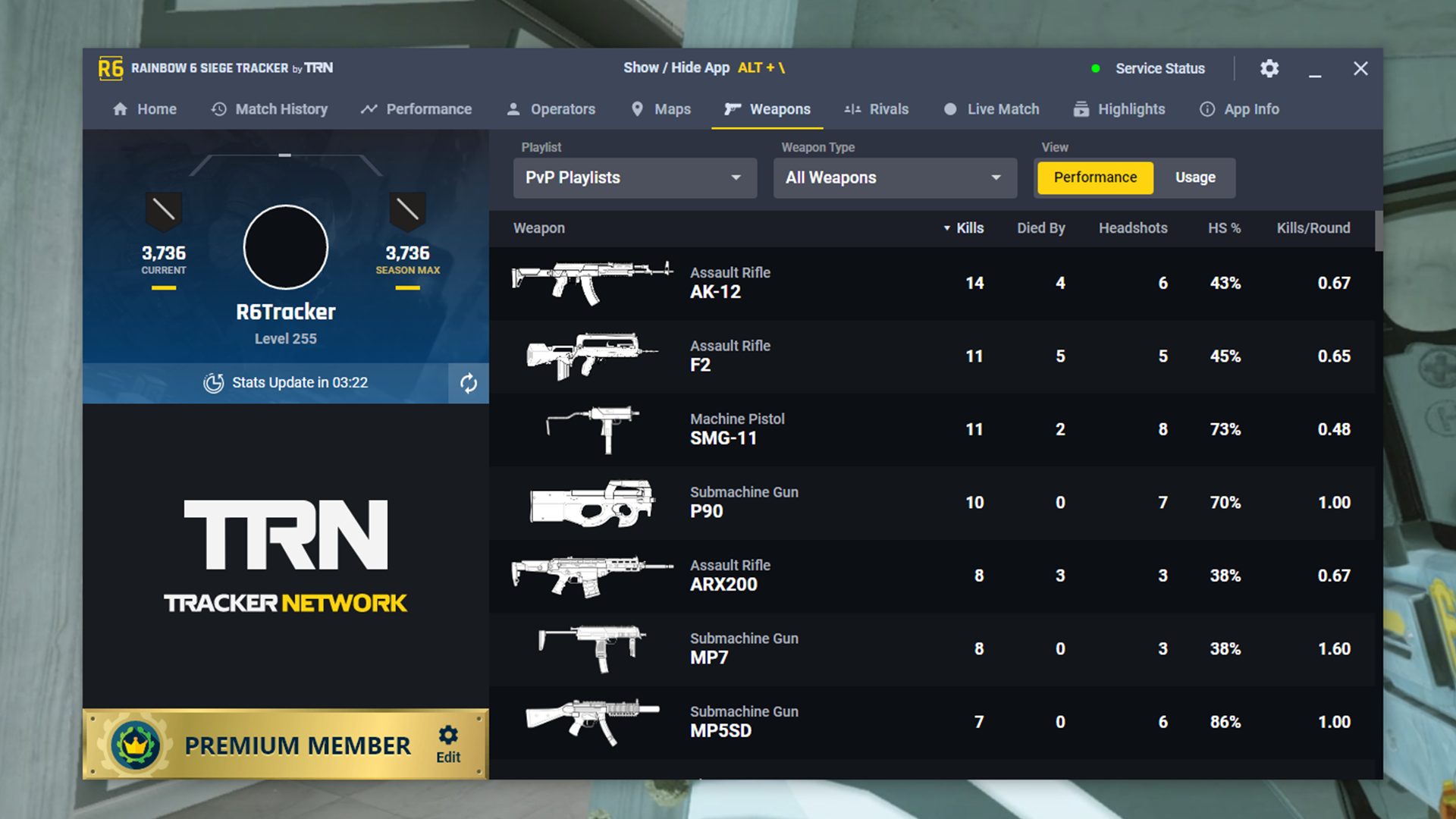Refresh stats with the circular arrows button
The image size is (1456, 819).
pyautogui.click(x=469, y=383)
